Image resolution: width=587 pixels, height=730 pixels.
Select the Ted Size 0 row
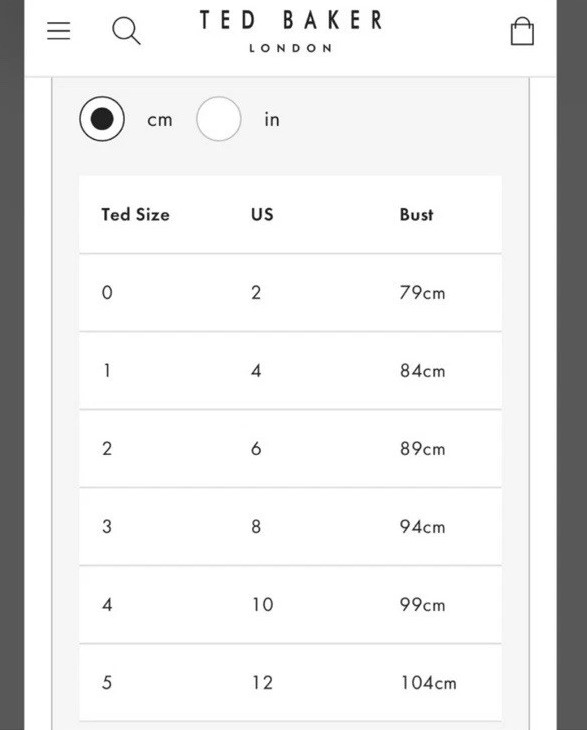click(290, 293)
